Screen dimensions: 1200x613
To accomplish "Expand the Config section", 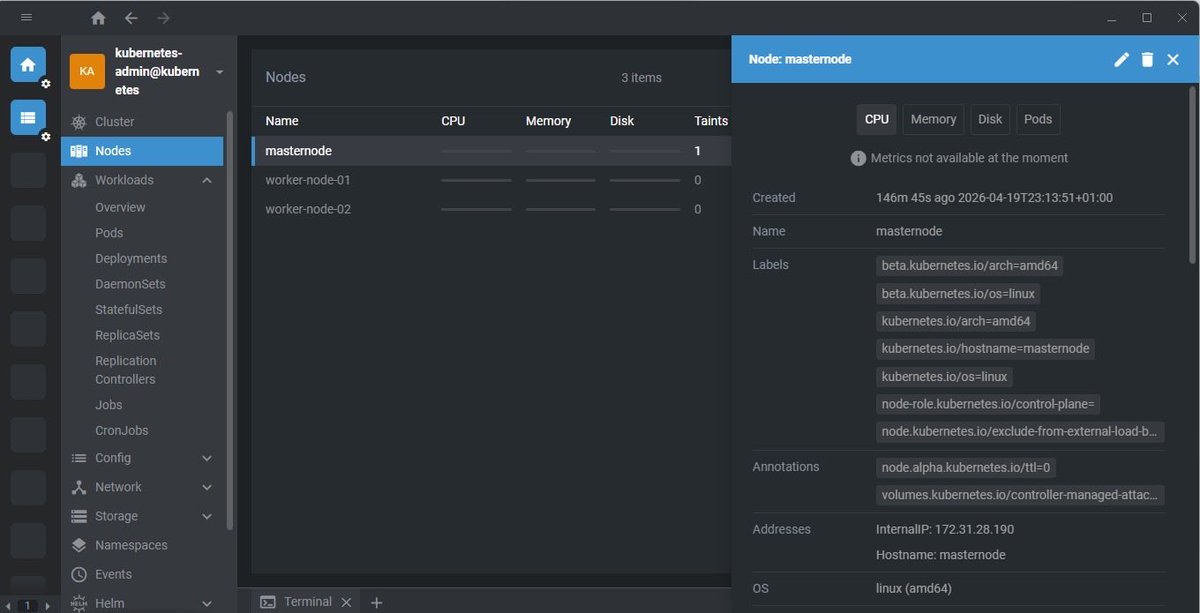I will [207, 458].
